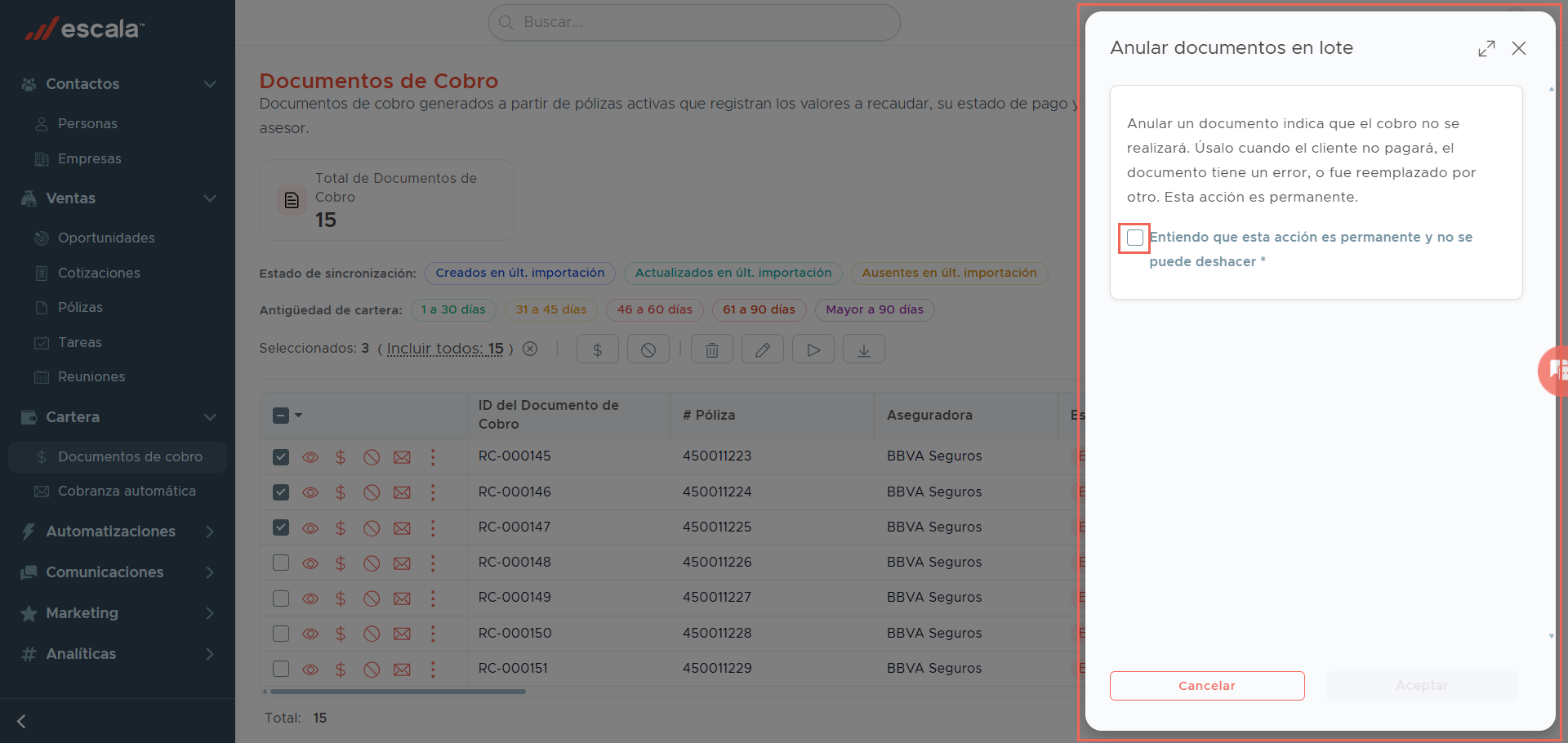Filter portfolio age 1 a 30 días
The width and height of the screenshot is (1568, 743).
[x=453, y=309]
